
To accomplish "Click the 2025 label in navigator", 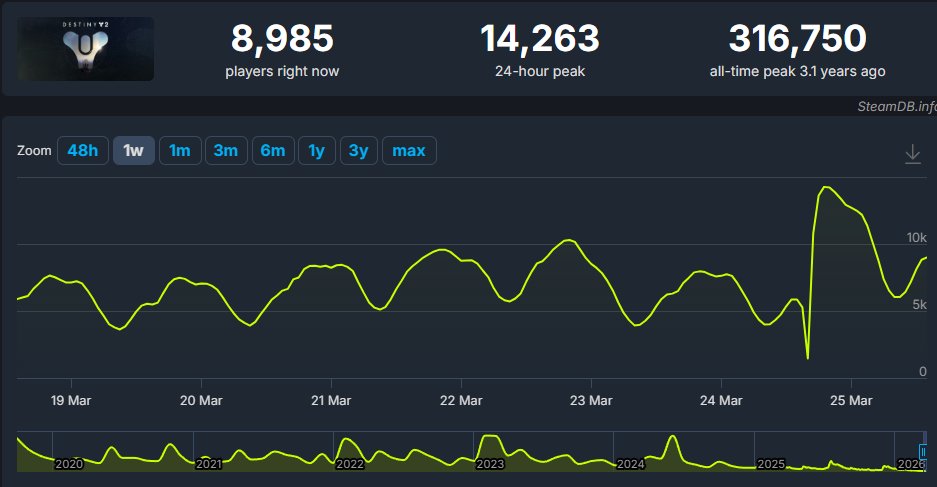I will [771, 464].
